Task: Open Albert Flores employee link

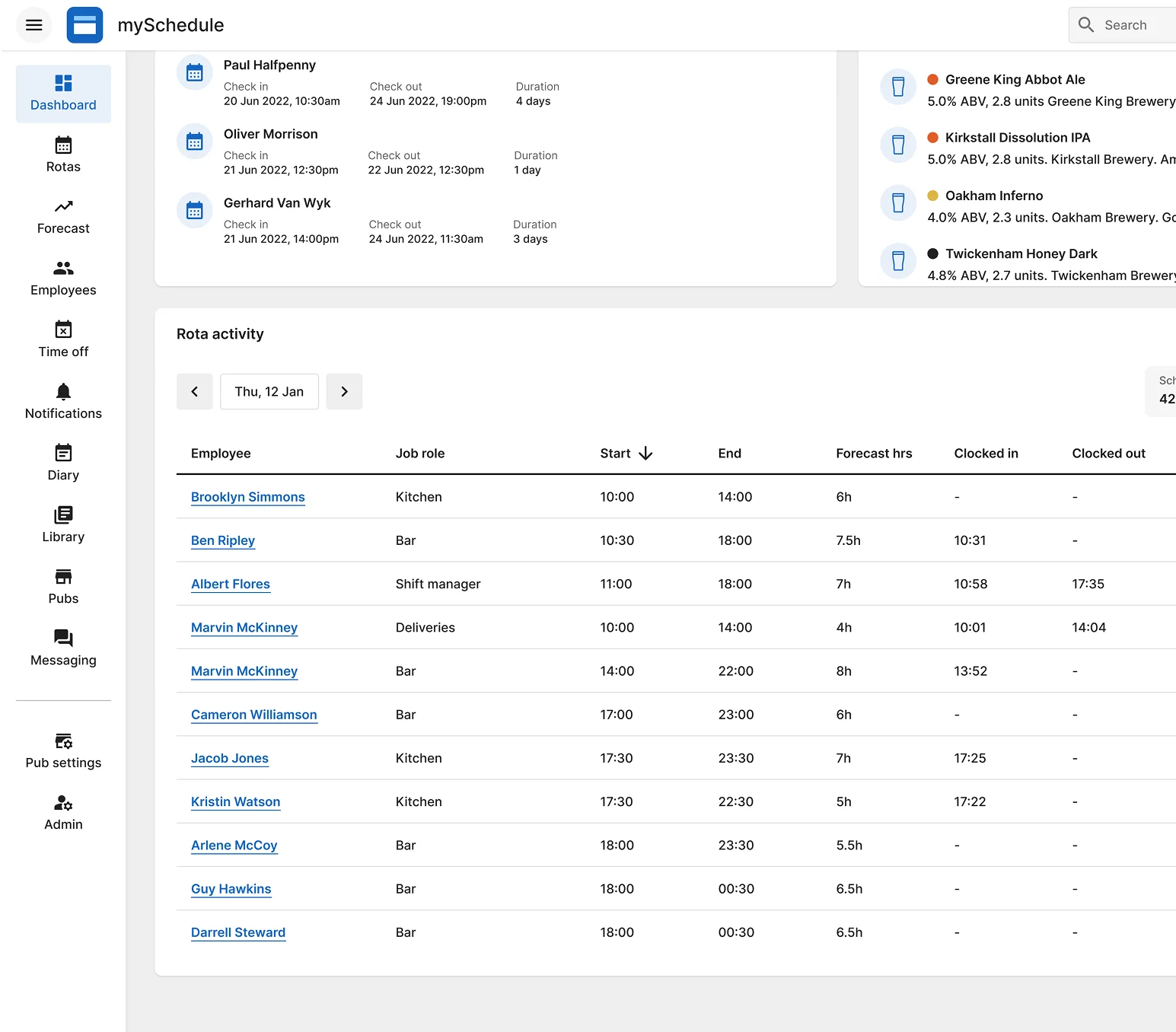Action: 231,584
